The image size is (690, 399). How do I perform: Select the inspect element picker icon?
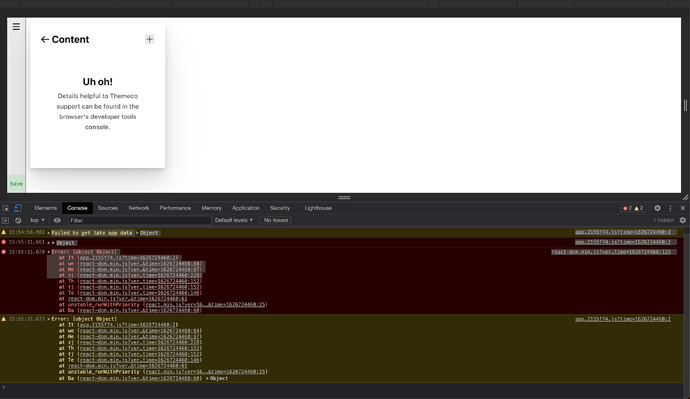(6, 208)
